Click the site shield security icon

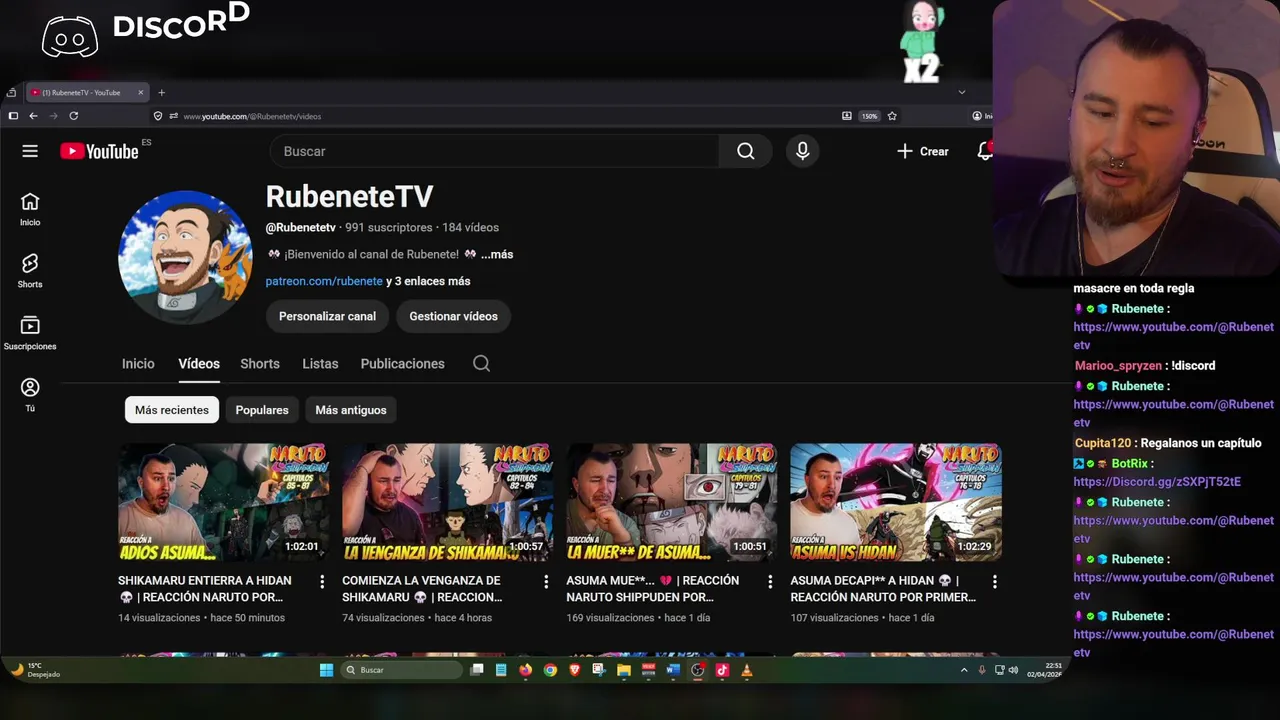click(x=158, y=116)
